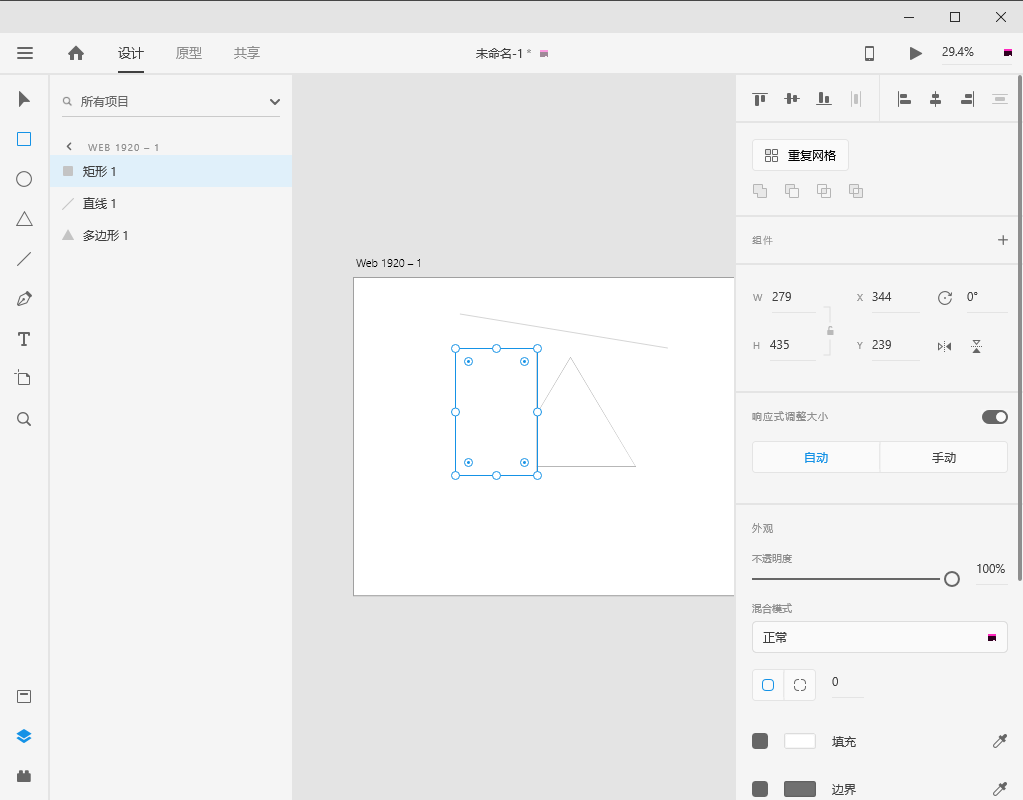Select the Ellipse tool
The height and width of the screenshot is (800, 1023).
click(x=24, y=179)
